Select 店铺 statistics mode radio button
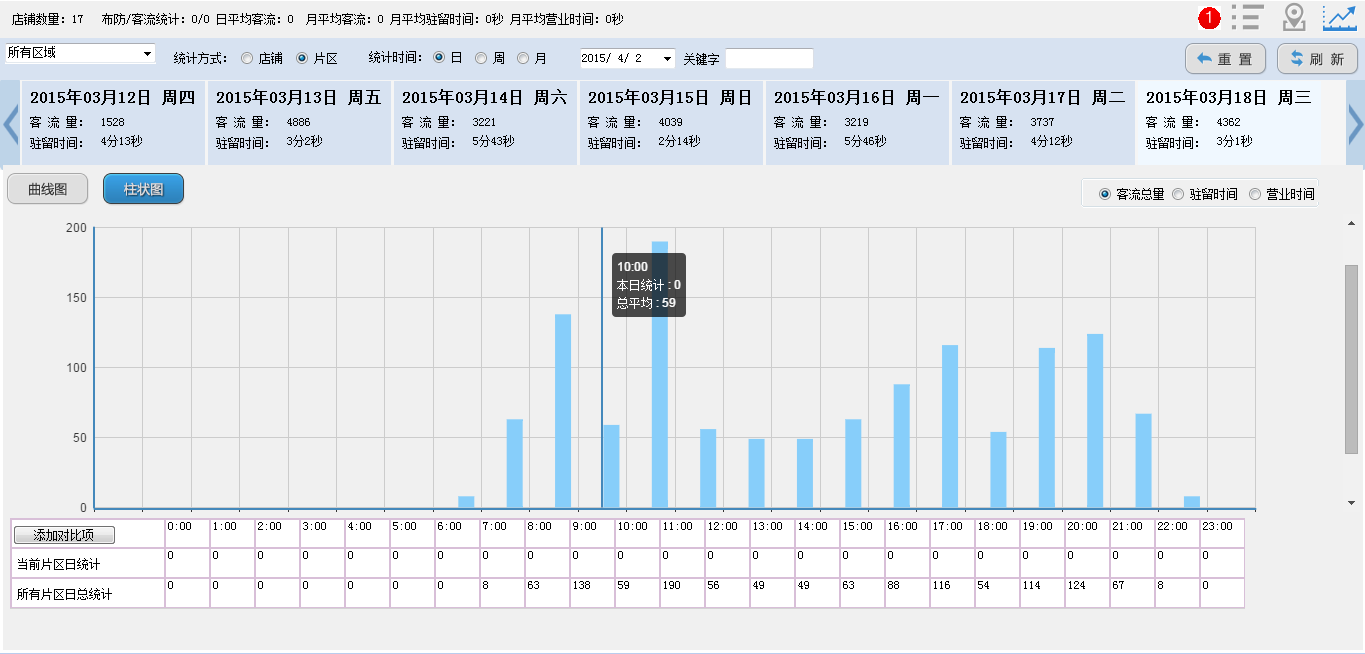Viewport: 1365px width, 654px height. coord(247,59)
